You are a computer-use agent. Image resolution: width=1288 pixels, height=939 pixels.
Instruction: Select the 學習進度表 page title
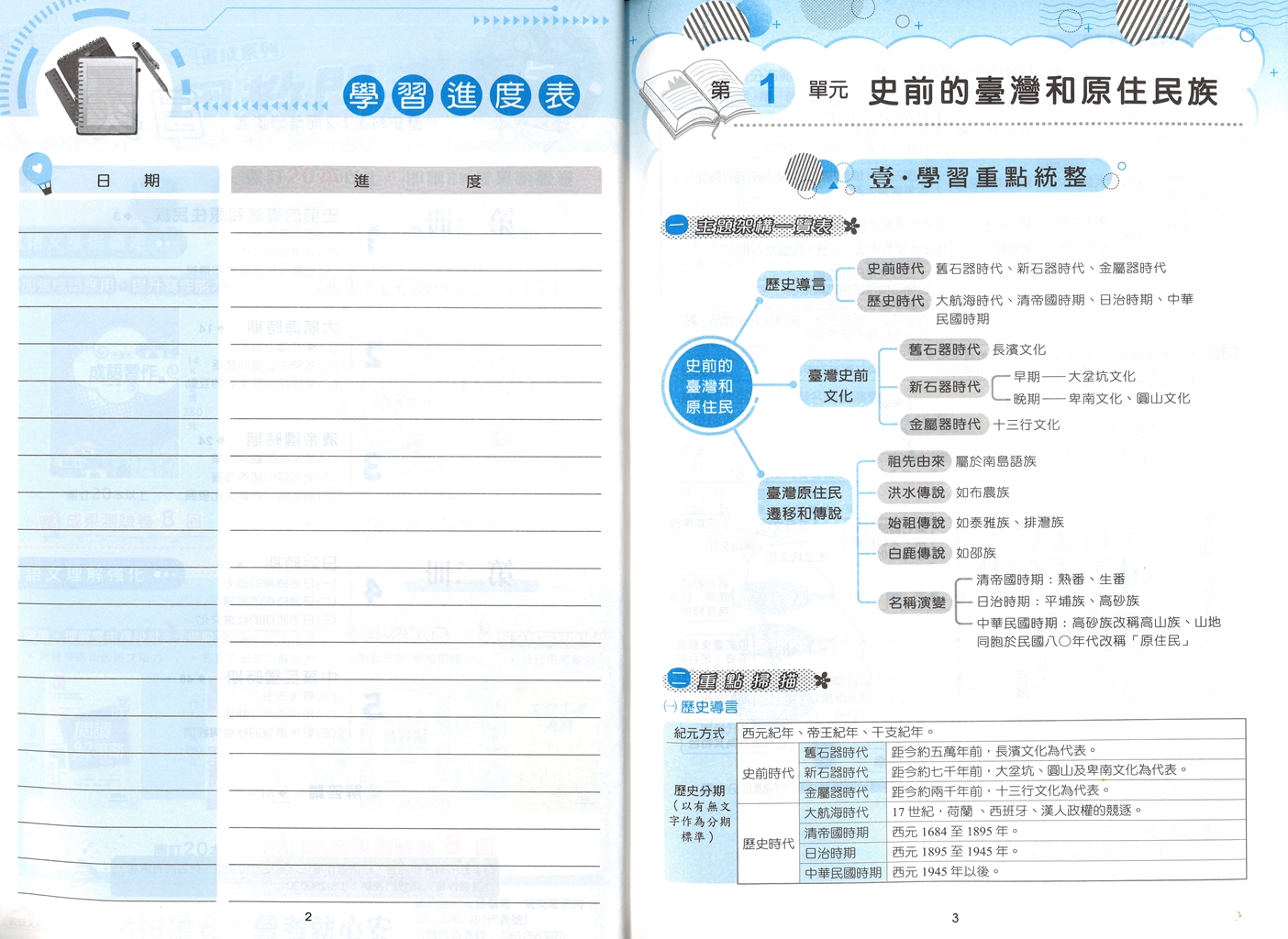[461, 94]
